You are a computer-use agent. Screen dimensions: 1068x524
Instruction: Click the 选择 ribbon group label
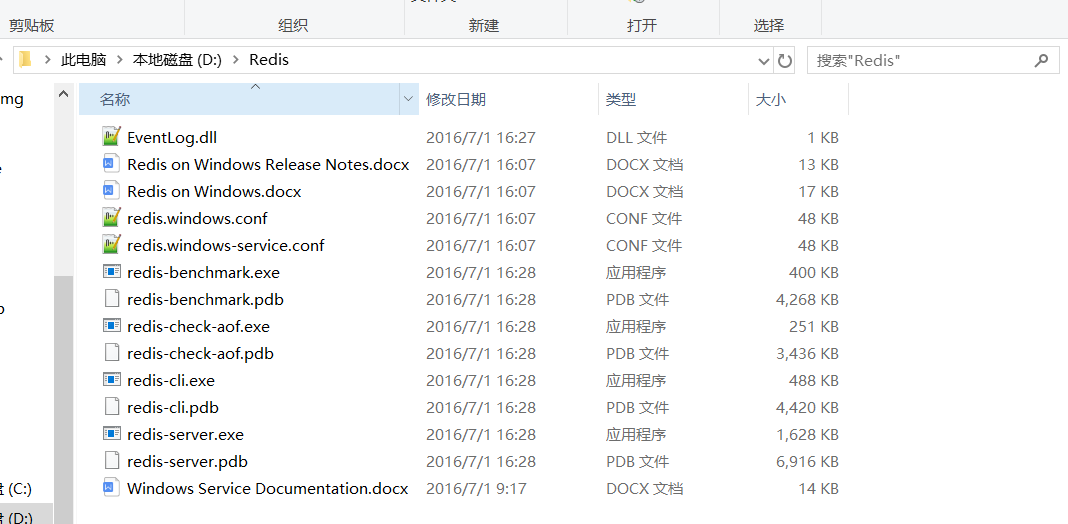coord(769,26)
